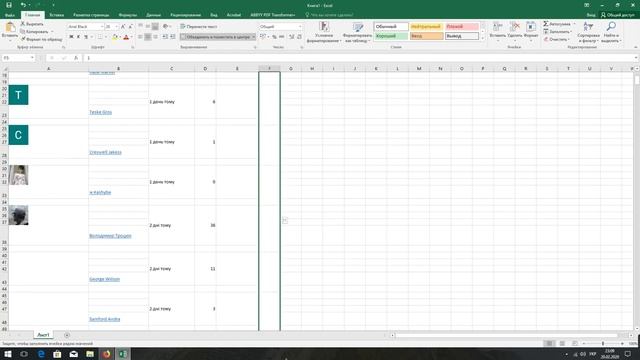Open the font name dropdown Arial Black
The width and height of the screenshot is (640, 360).
(x=102, y=27)
